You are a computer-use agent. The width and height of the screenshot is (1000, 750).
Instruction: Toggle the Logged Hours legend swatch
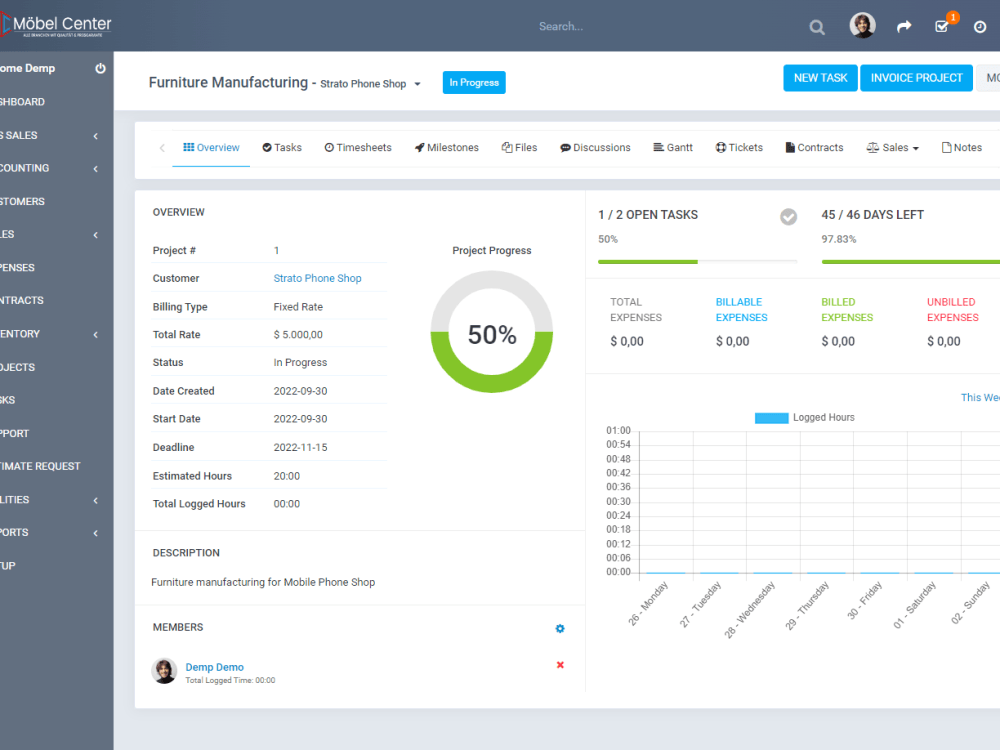(x=771, y=418)
